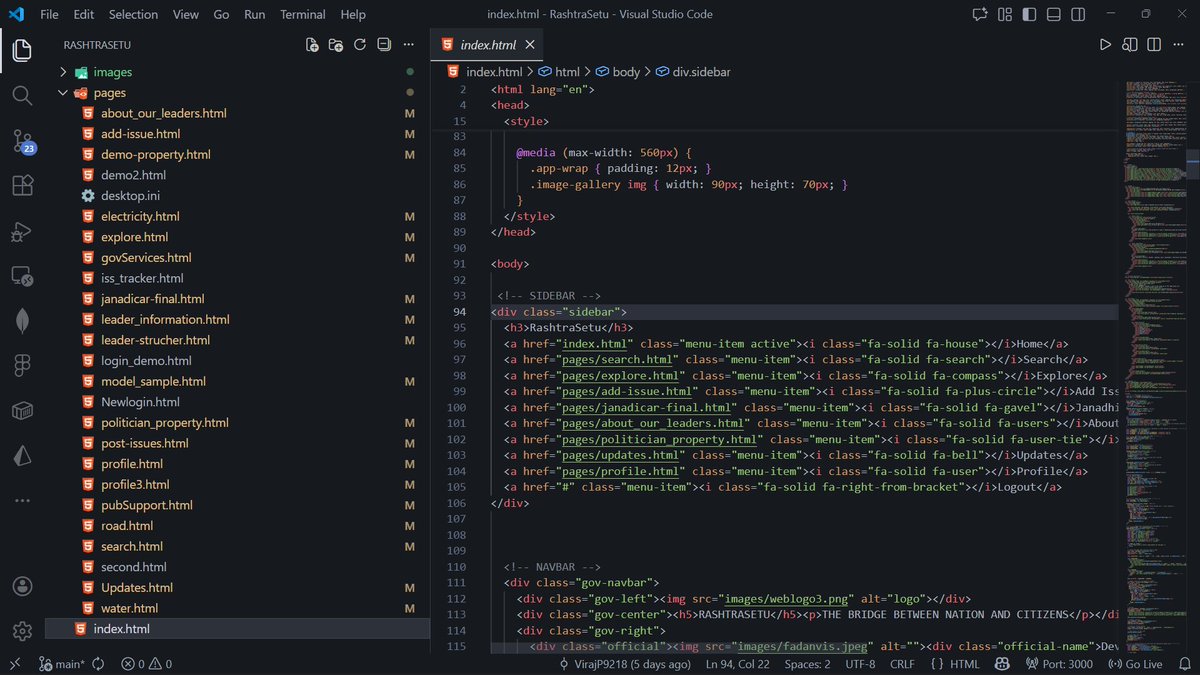Screen dimensions: 1200x675
Task: Open the Explorer view in activity bar
Action: tap(22, 51)
